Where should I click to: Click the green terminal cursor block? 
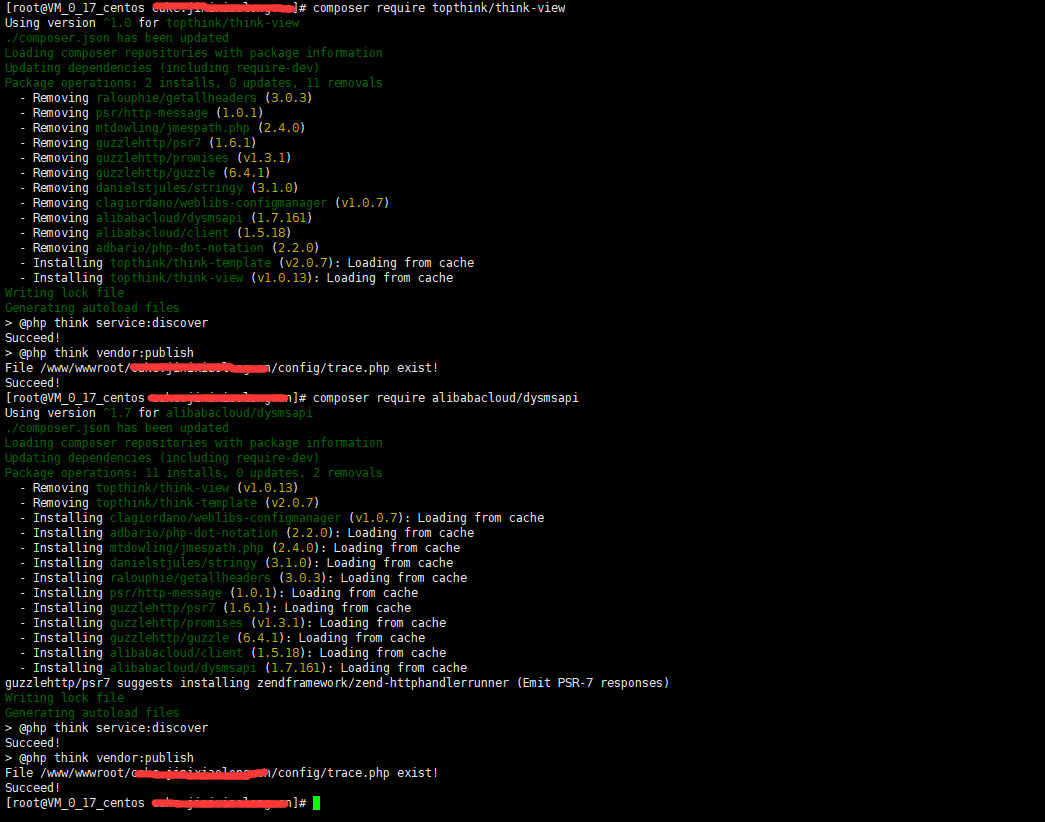tap(317, 803)
